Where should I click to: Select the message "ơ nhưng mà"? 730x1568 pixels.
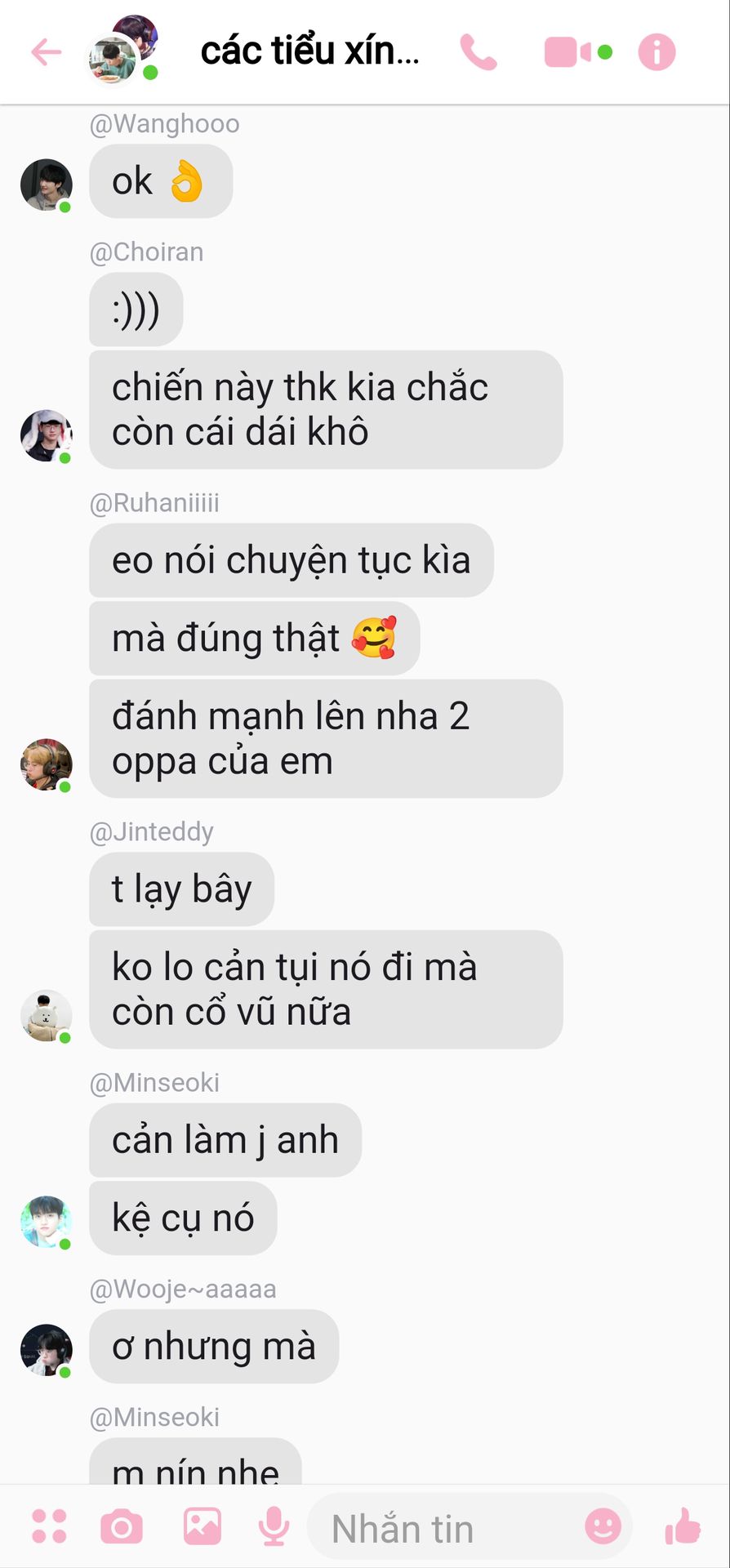tap(214, 1347)
